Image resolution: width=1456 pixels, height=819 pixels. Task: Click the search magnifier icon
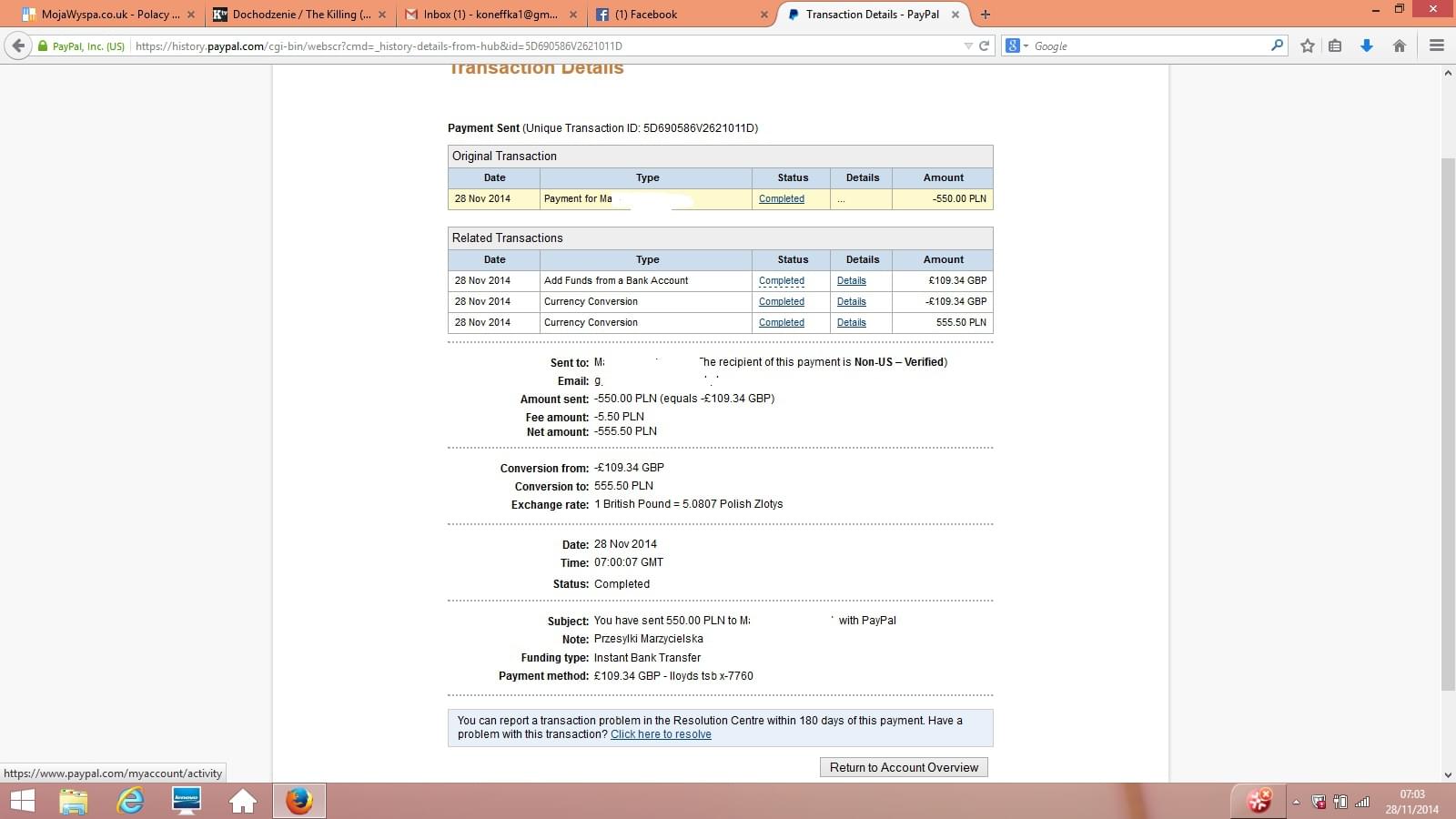[x=1277, y=45]
